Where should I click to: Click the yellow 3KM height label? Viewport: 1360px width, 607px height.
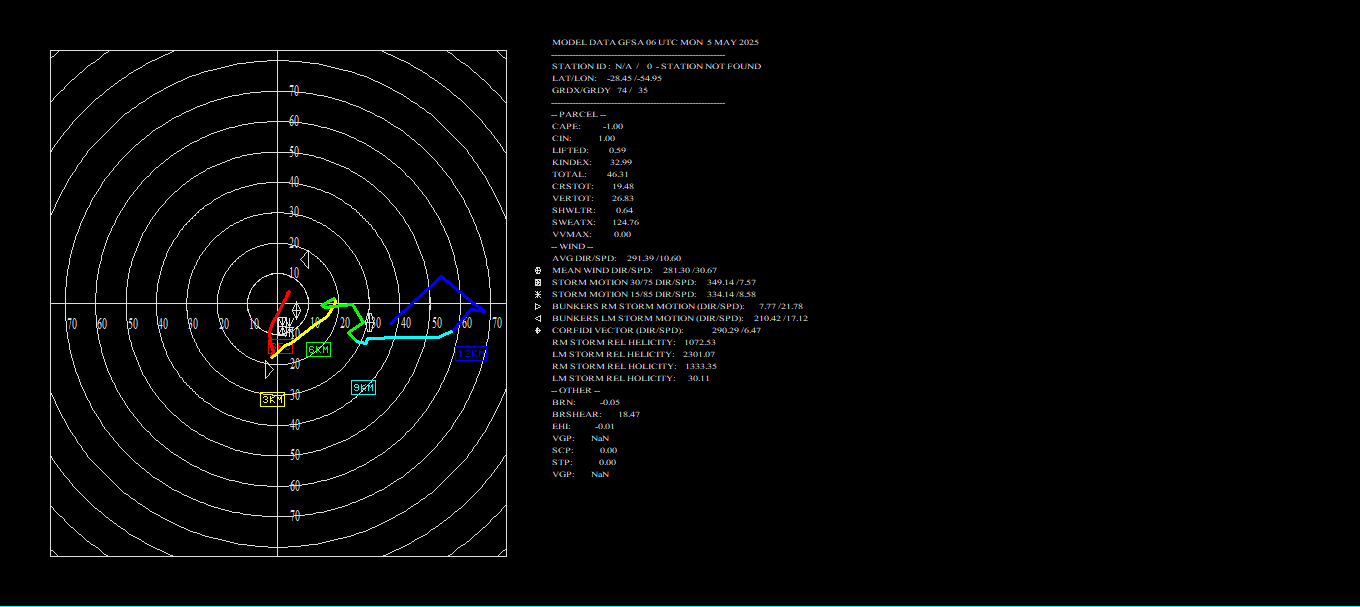(272, 399)
